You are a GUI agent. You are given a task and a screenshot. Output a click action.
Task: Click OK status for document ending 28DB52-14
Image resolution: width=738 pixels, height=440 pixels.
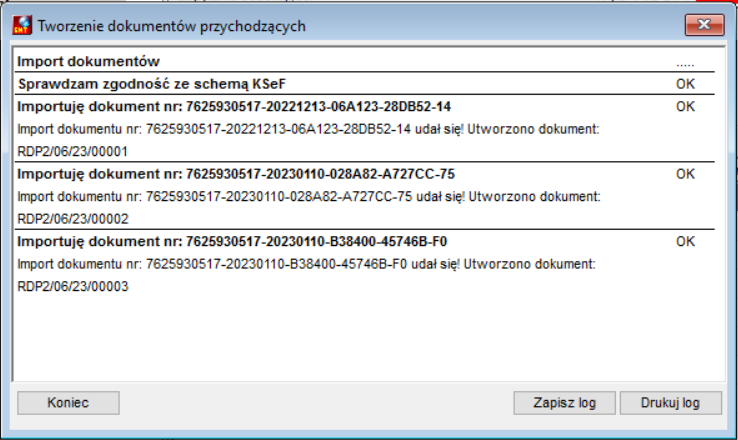coord(685,106)
